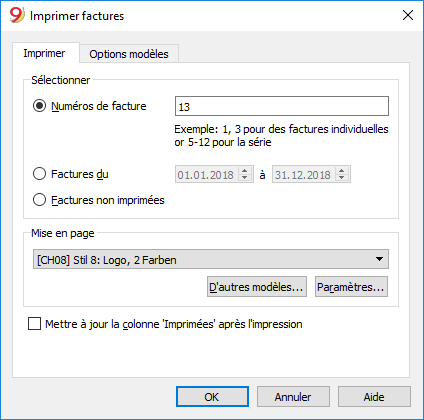Confirm with the OK button

coord(212,397)
